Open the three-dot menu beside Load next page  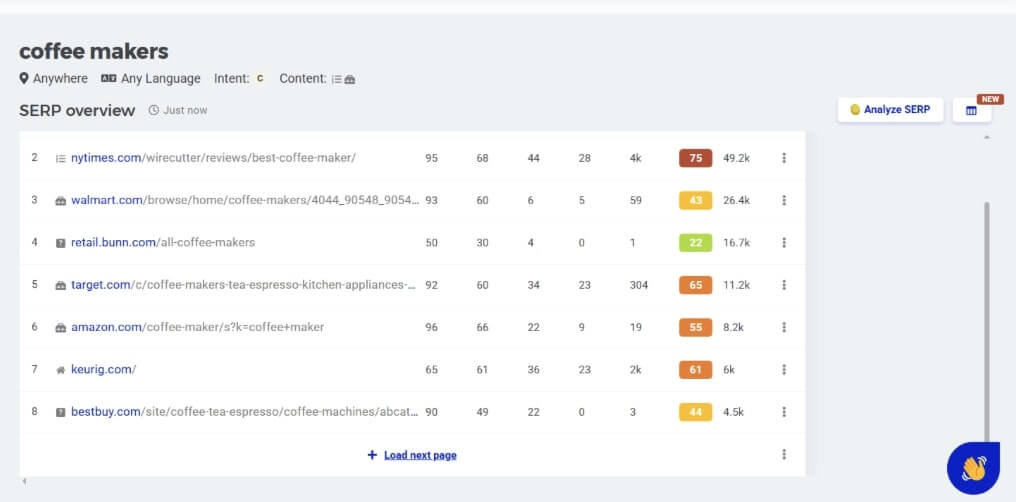point(784,455)
